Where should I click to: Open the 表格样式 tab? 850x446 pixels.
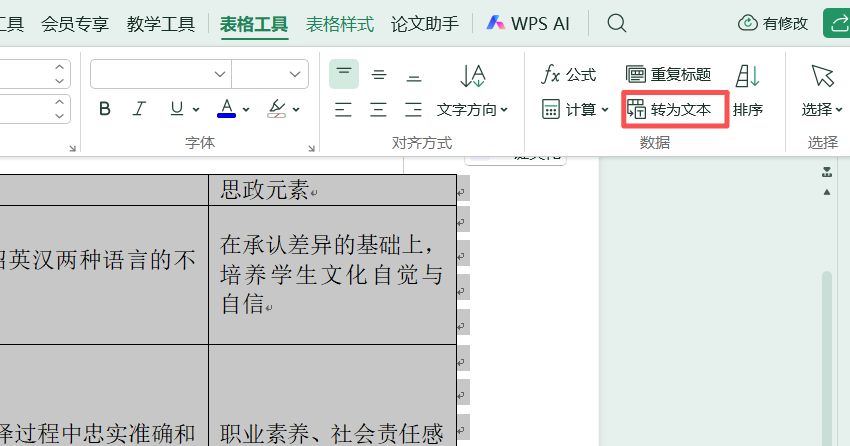tap(340, 24)
